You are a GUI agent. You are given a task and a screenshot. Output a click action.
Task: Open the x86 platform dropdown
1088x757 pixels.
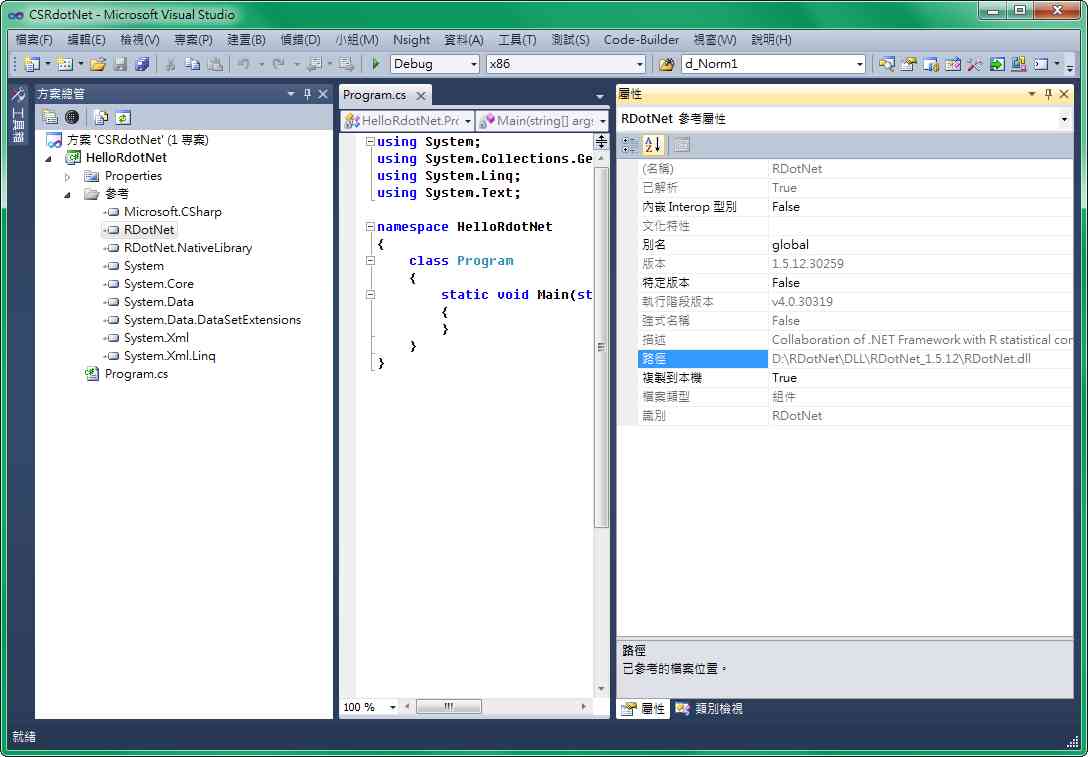pyautogui.click(x=639, y=64)
